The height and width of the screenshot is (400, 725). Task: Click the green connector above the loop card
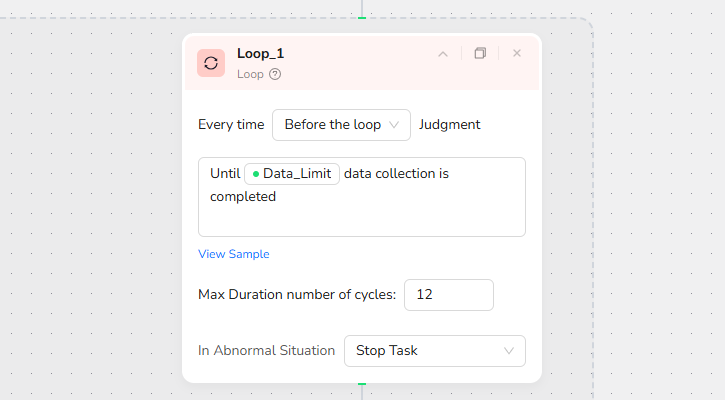pos(362,16)
